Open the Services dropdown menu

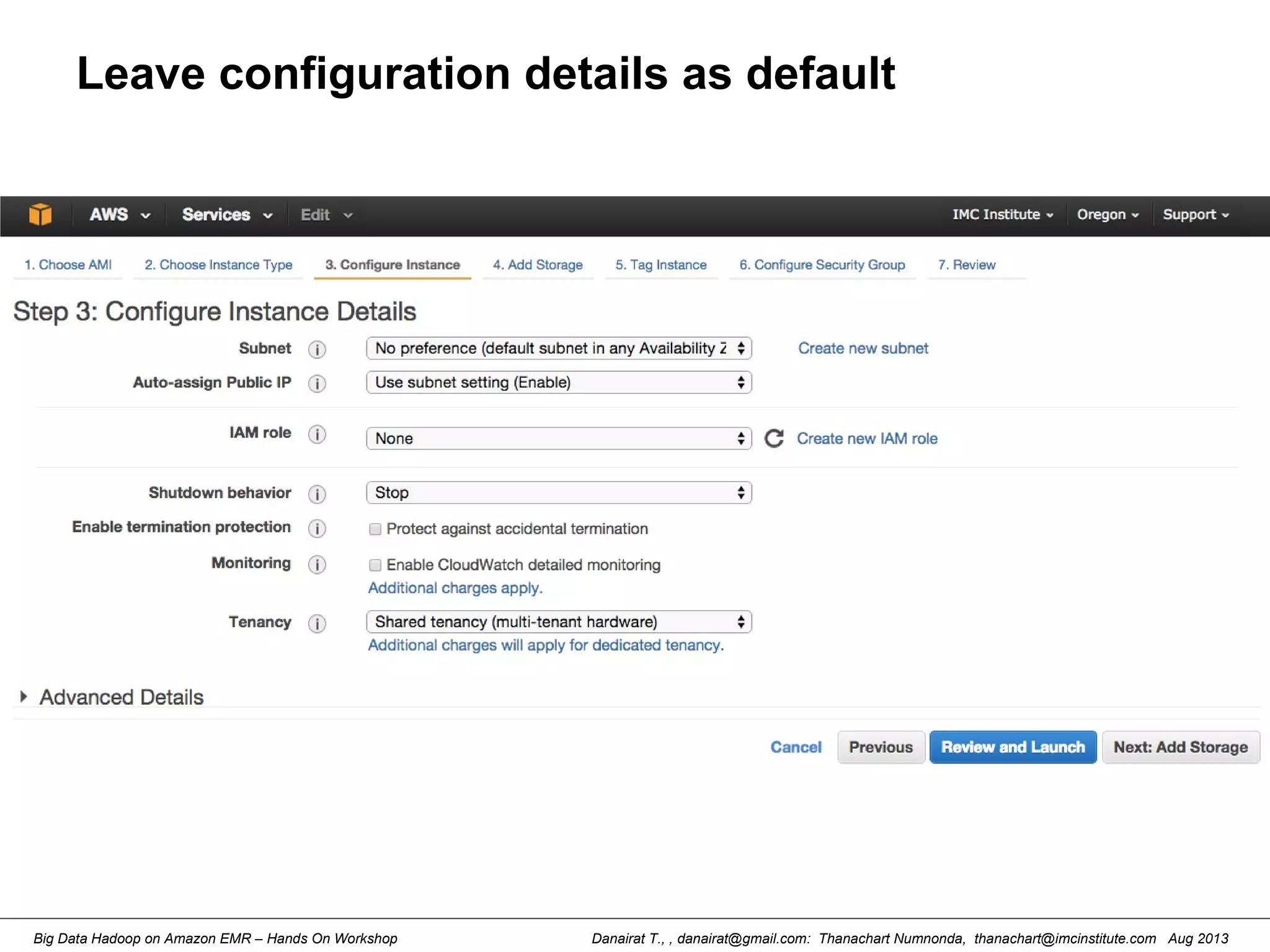(x=227, y=214)
